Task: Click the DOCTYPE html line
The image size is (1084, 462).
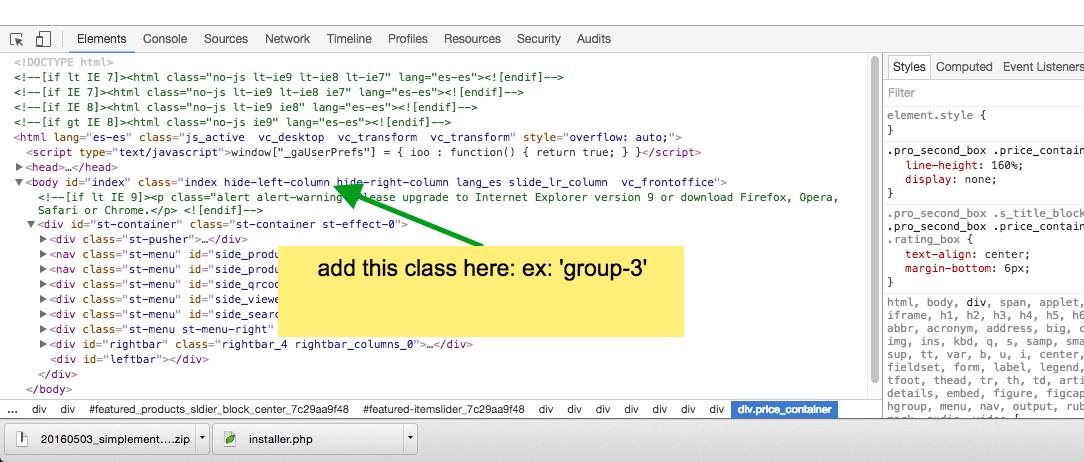Action: tap(63, 62)
